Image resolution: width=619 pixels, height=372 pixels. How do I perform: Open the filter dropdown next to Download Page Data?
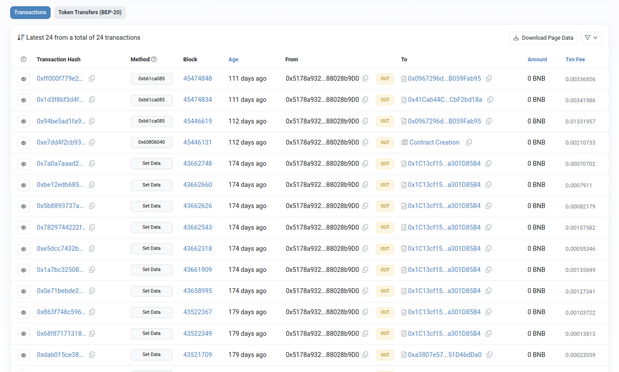591,38
